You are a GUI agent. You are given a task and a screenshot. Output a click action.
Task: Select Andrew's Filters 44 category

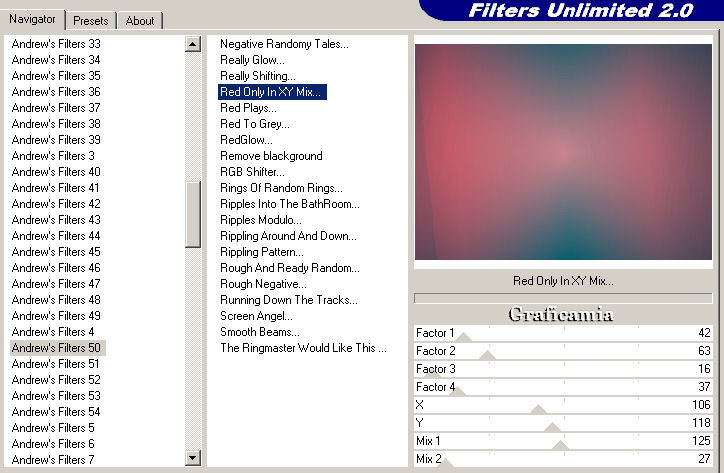point(56,236)
